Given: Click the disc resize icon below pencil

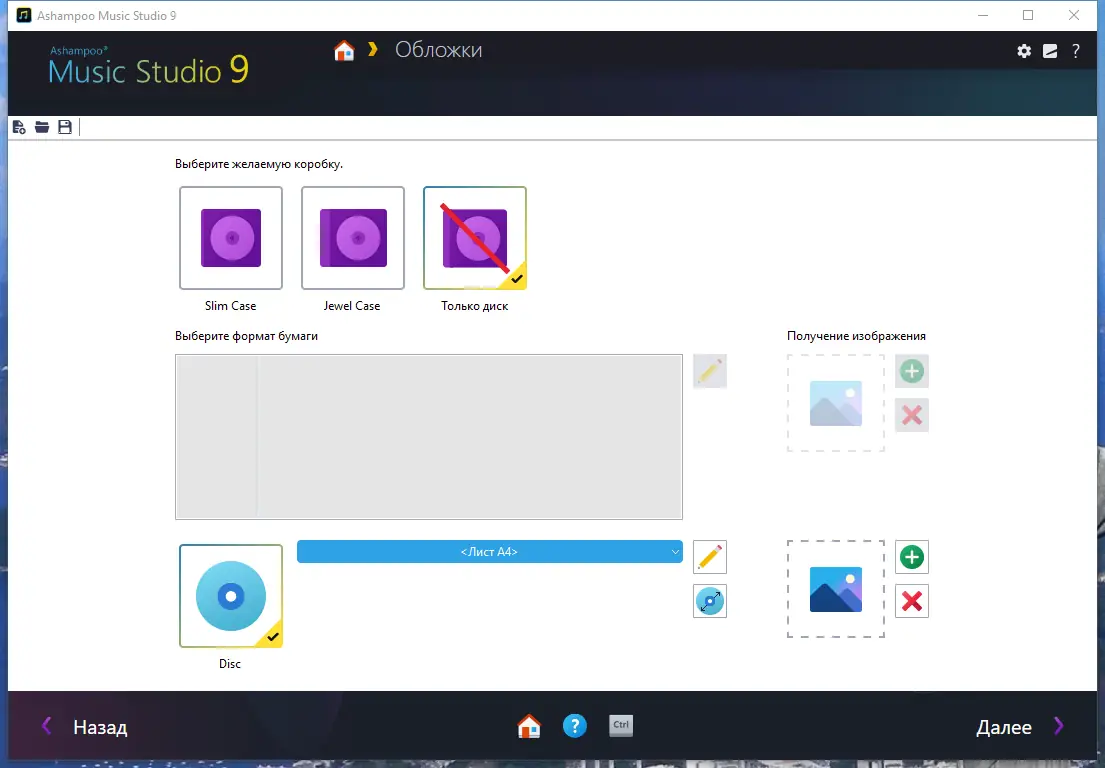Looking at the screenshot, I should pos(710,601).
